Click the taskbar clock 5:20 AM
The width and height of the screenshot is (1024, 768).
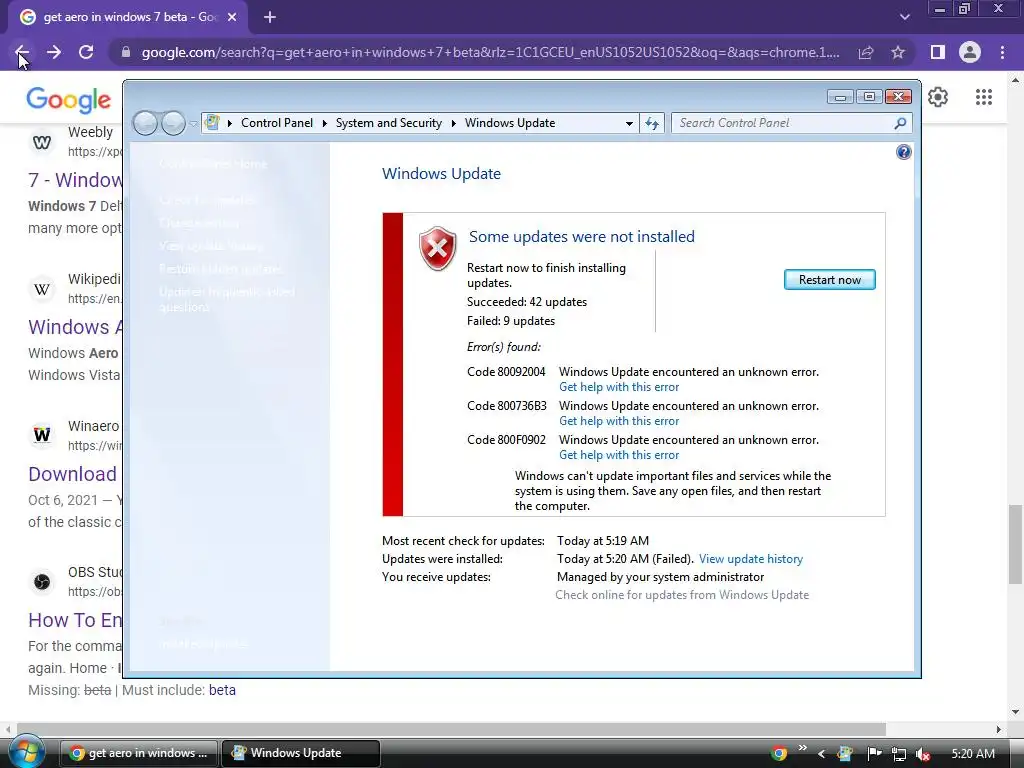[x=973, y=754]
